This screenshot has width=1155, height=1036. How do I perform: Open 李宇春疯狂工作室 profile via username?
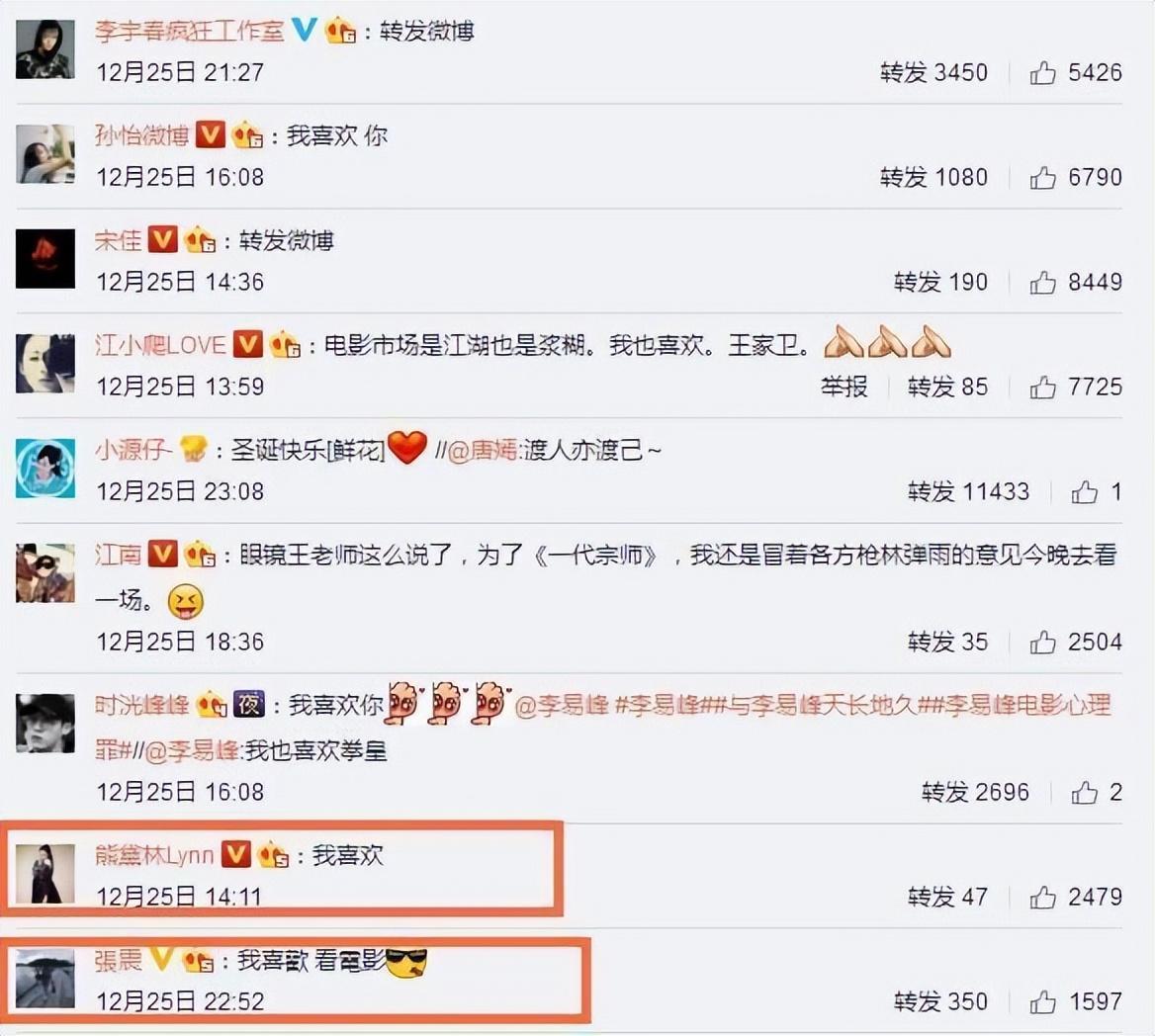click(x=189, y=31)
